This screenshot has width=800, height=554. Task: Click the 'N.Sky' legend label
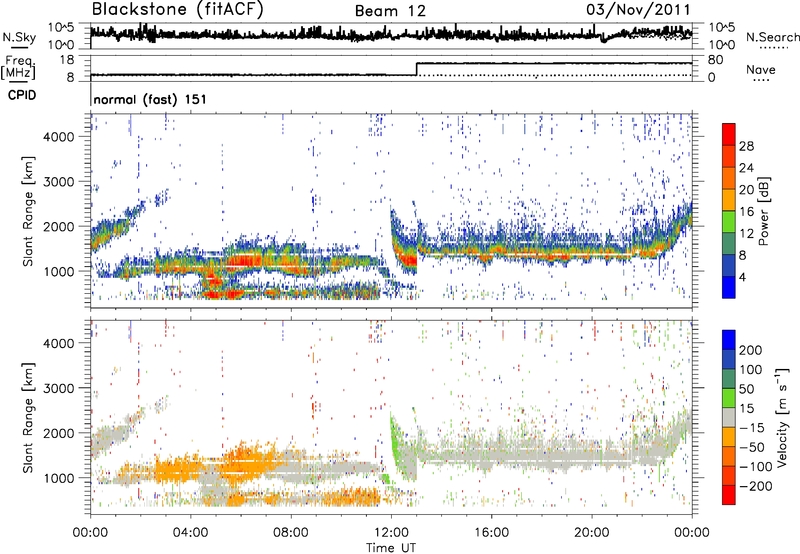point(19,37)
